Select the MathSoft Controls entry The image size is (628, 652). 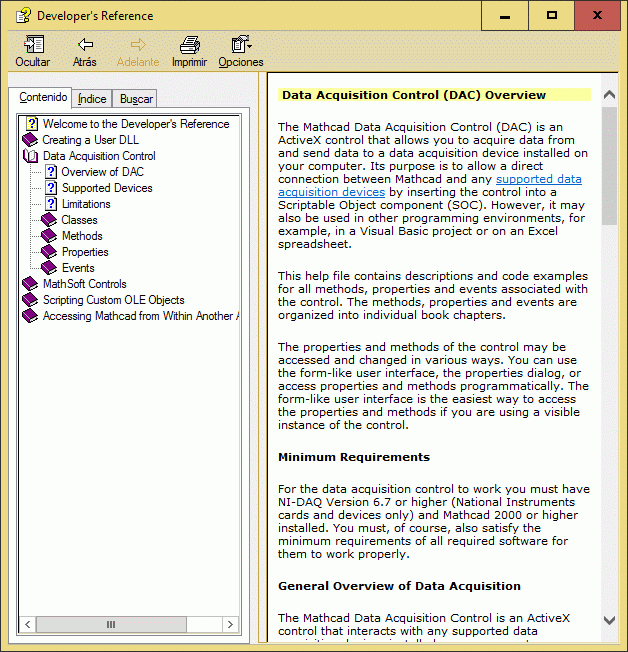click(85, 284)
